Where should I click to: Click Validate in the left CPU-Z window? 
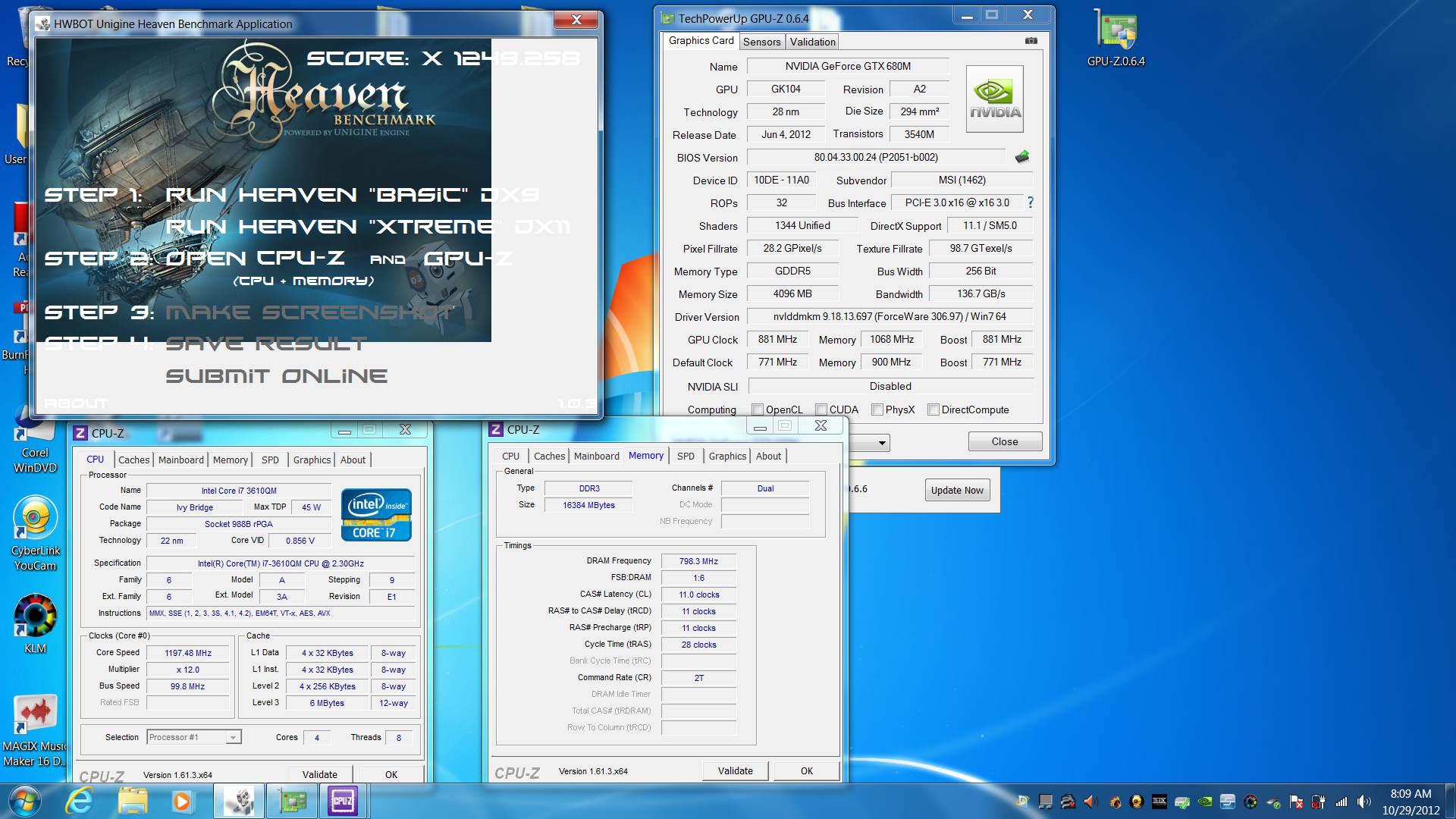(x=320, y=774)
